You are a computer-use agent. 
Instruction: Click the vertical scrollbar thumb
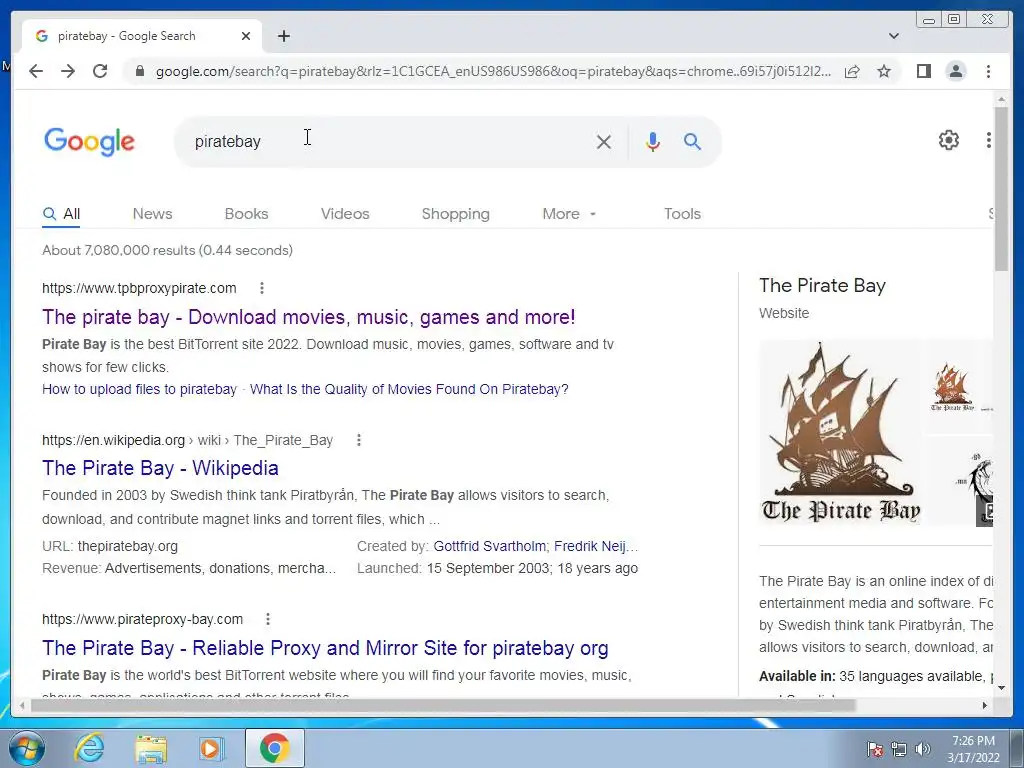tap(1001, 189)
